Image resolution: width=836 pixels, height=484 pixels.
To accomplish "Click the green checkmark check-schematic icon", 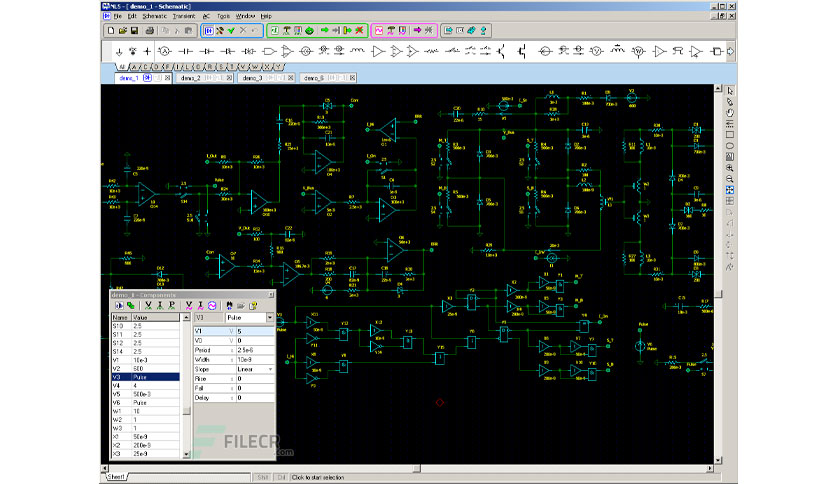I will (231, 31).
